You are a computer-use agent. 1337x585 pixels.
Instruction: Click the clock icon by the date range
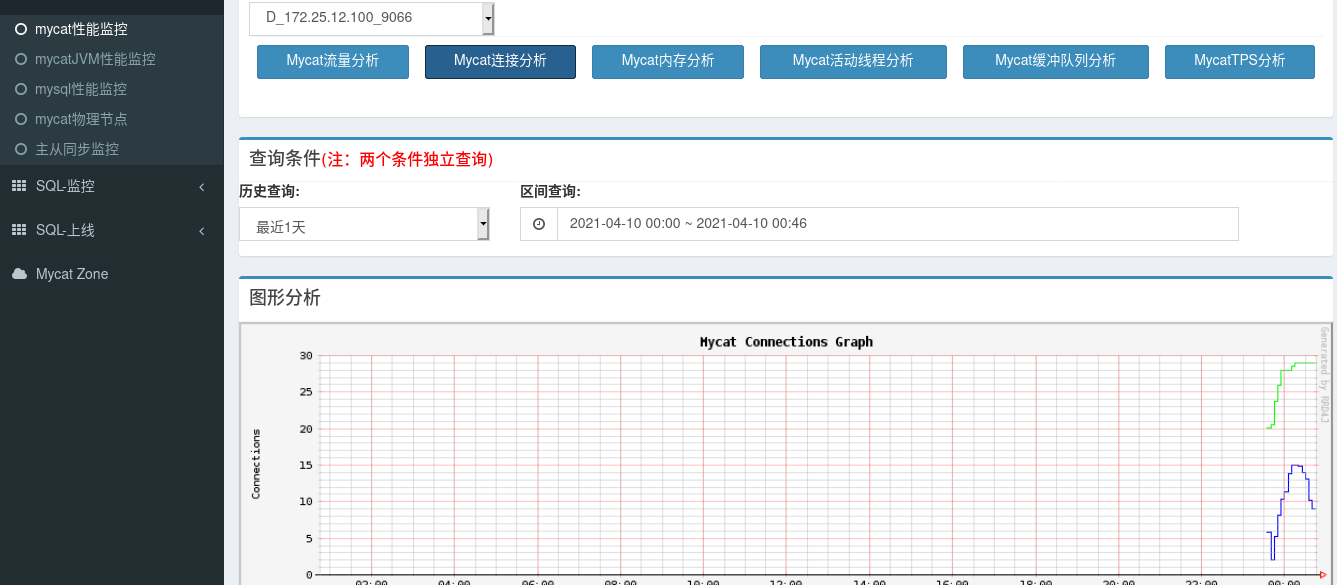(539, 224)
